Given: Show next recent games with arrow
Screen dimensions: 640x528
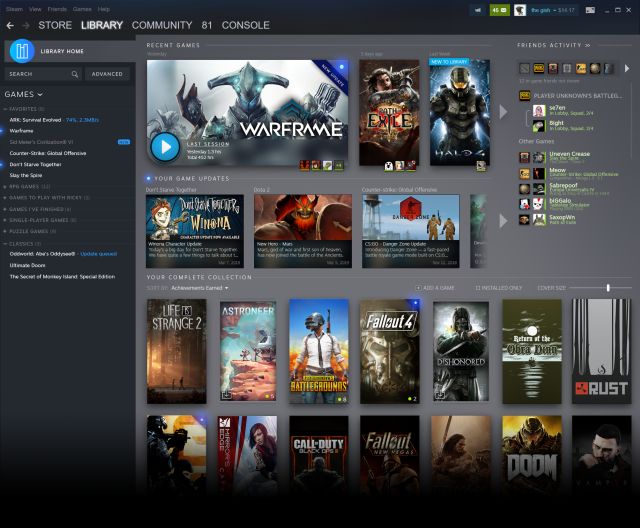Looking at the screenshot, I should (x=503, y=110).
